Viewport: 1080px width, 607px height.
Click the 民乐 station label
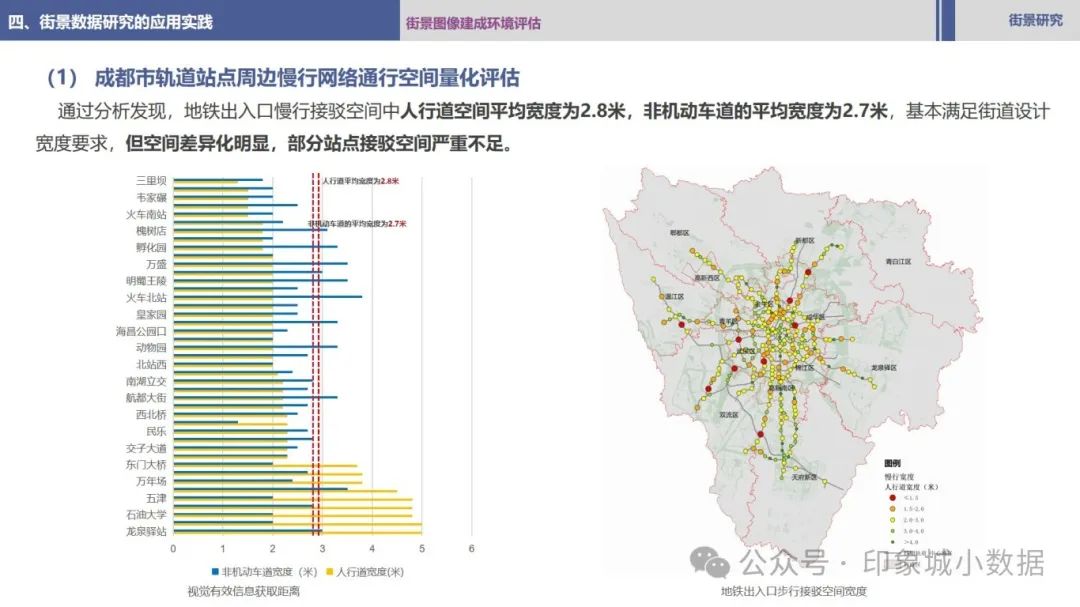click(x=156, y=431)
